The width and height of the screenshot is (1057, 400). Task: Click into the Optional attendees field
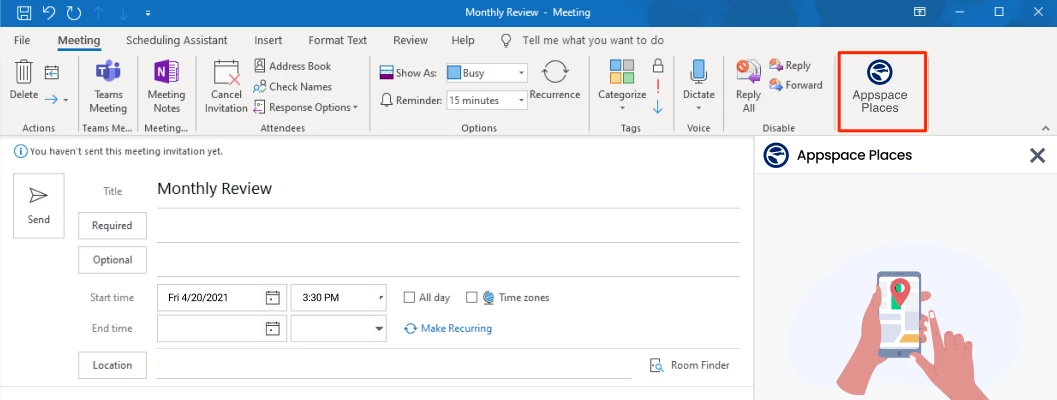(448, 260)
